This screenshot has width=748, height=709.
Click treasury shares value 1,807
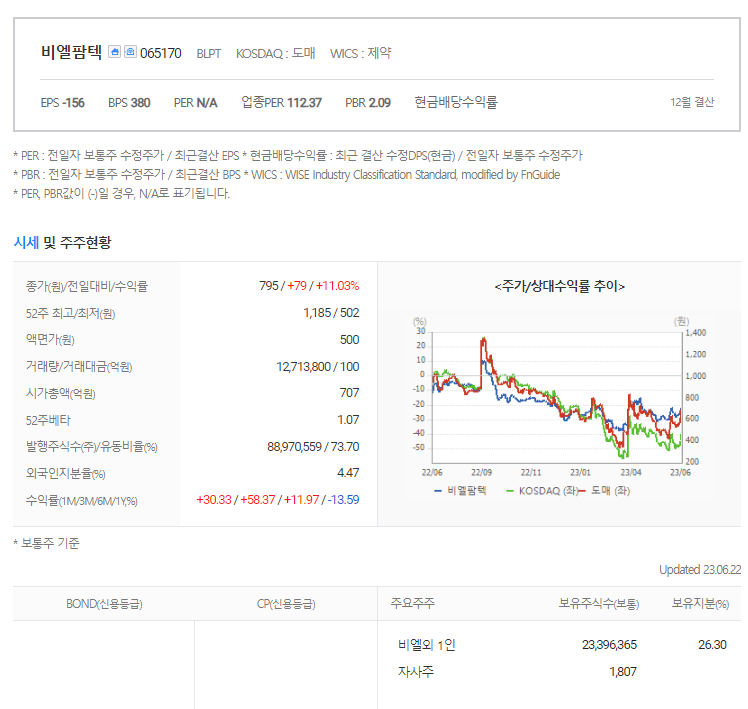coord(623,672)
